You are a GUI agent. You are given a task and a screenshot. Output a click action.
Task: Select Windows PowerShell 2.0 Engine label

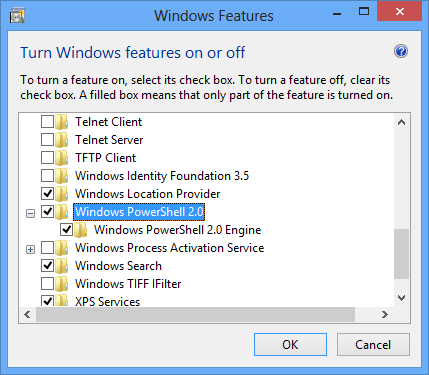(x=177, y=230)
